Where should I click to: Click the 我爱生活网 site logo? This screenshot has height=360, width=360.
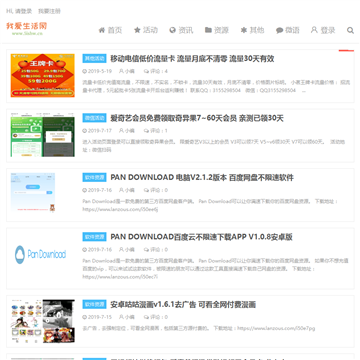(x=27, y=28)
